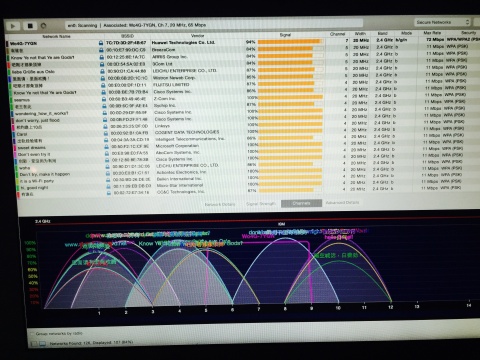Click the lock icon beside the sweet dreams network
This screenshot has height=360, width=480.
[106, 147]
